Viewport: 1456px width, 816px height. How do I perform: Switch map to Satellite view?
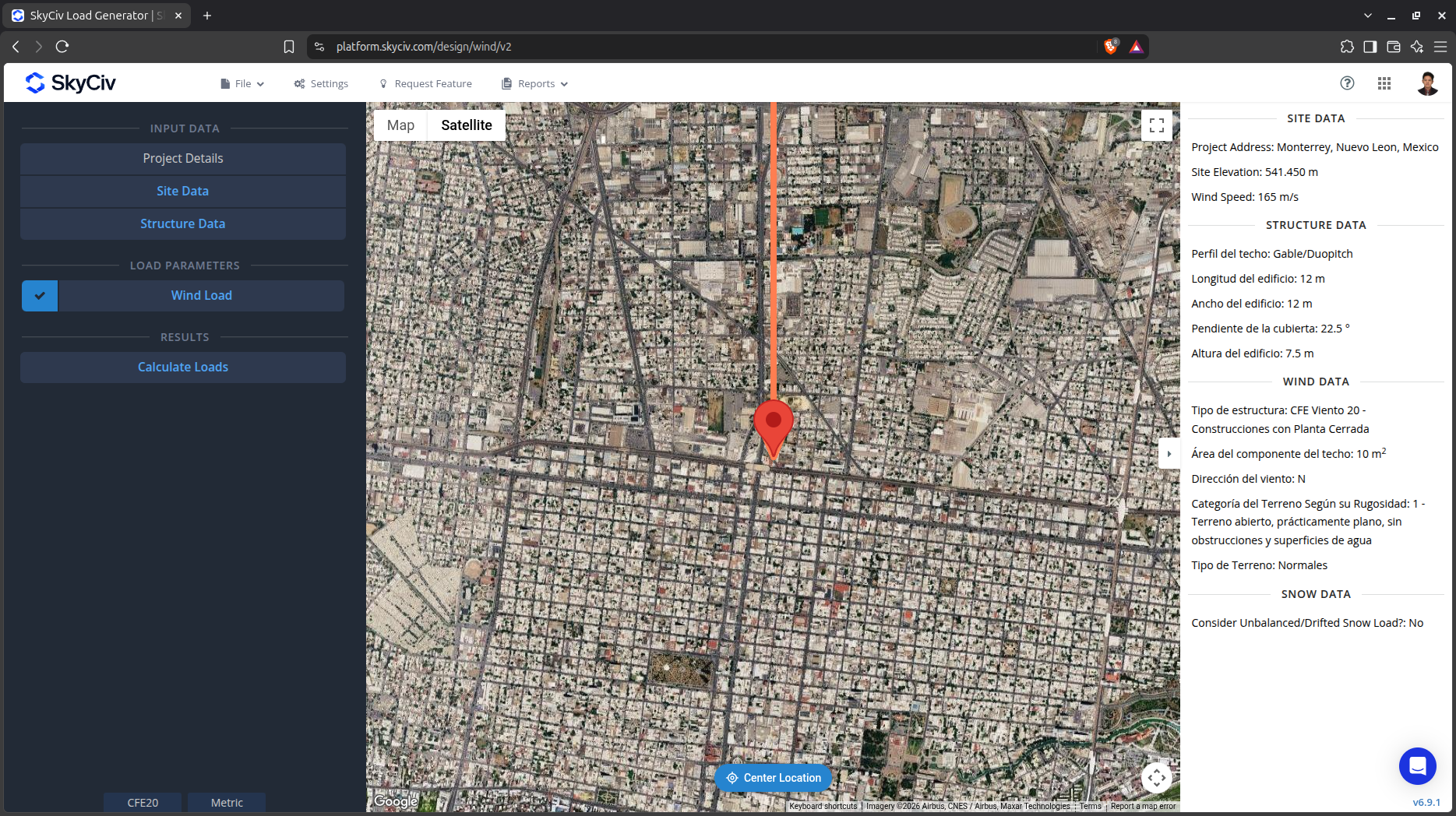[467, 125]
